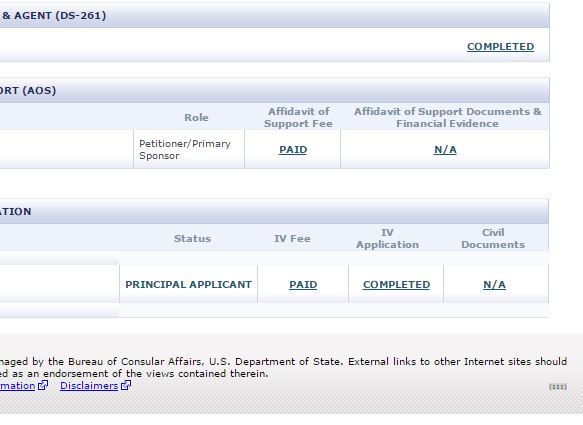Open N/A link under Financial Evidence column
Screen dimensions: 583x425
pos(445,149)
